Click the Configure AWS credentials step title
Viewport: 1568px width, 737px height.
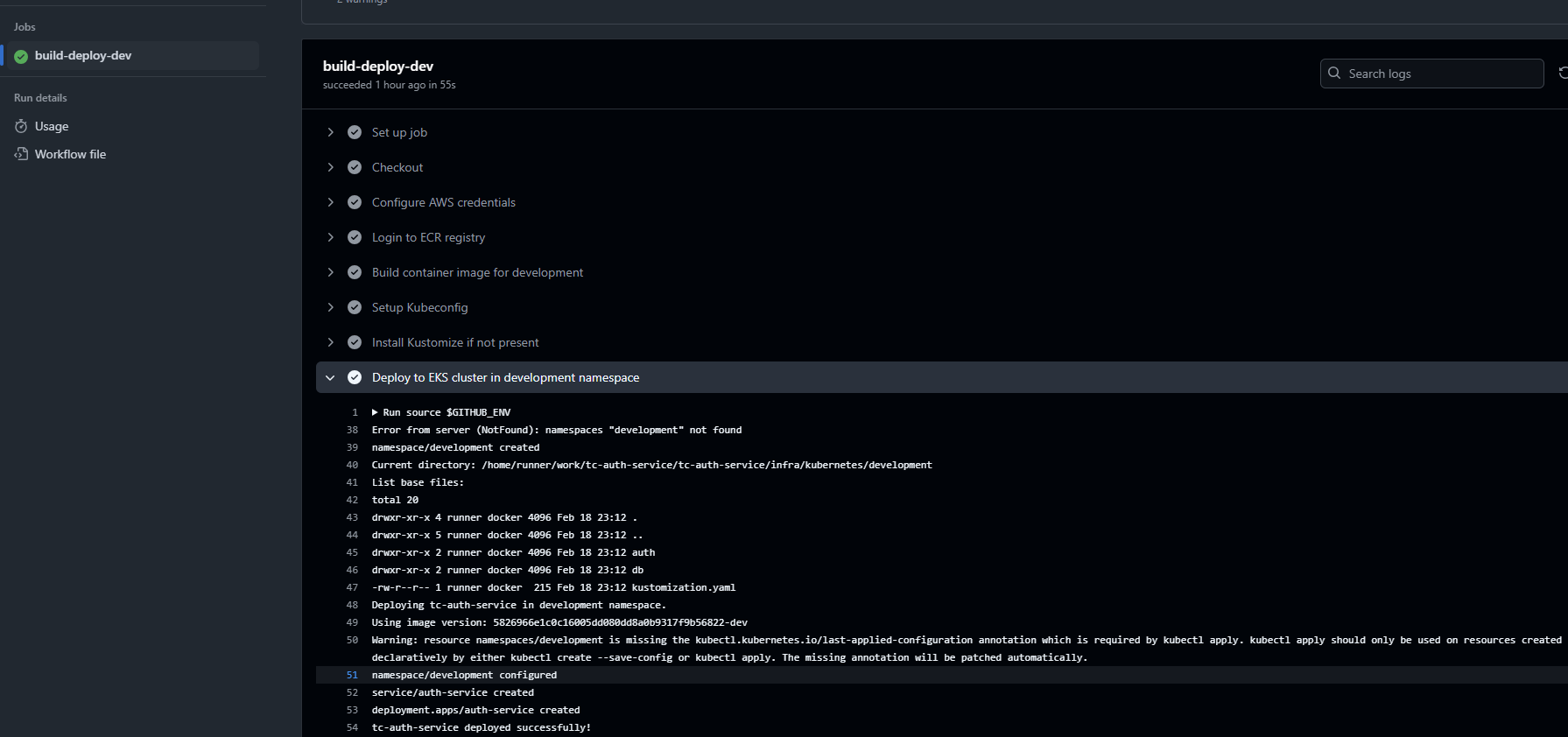[444, 202]
